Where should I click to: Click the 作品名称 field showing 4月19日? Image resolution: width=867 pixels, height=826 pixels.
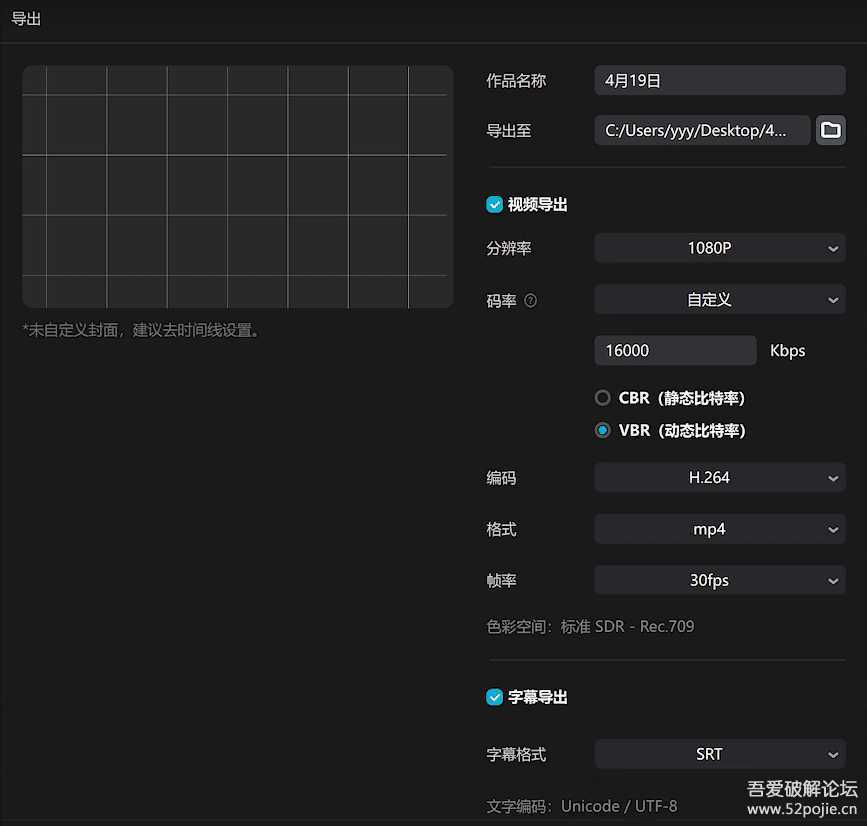pyautogui.click(x=719, y=80)
